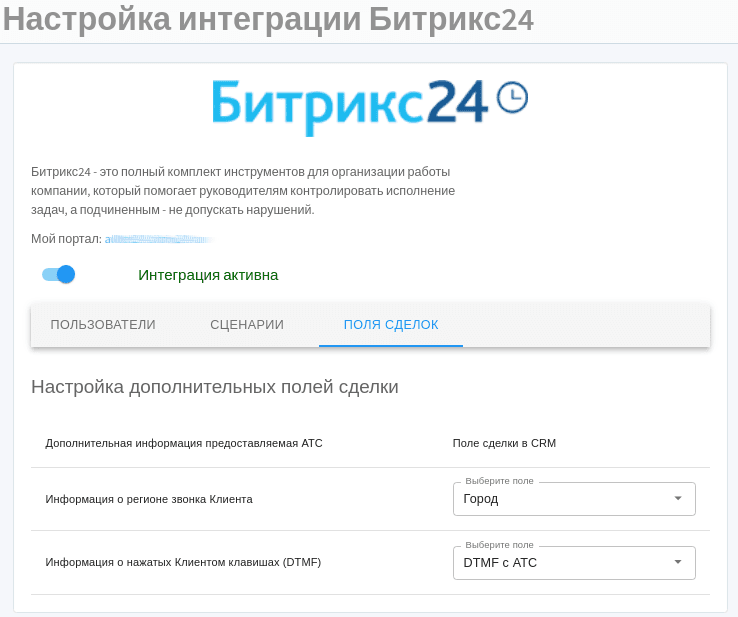738x617 pixels.
Task: Click the Настройка дополнительных полей сделки heading
Action: [x=215, y=387]
